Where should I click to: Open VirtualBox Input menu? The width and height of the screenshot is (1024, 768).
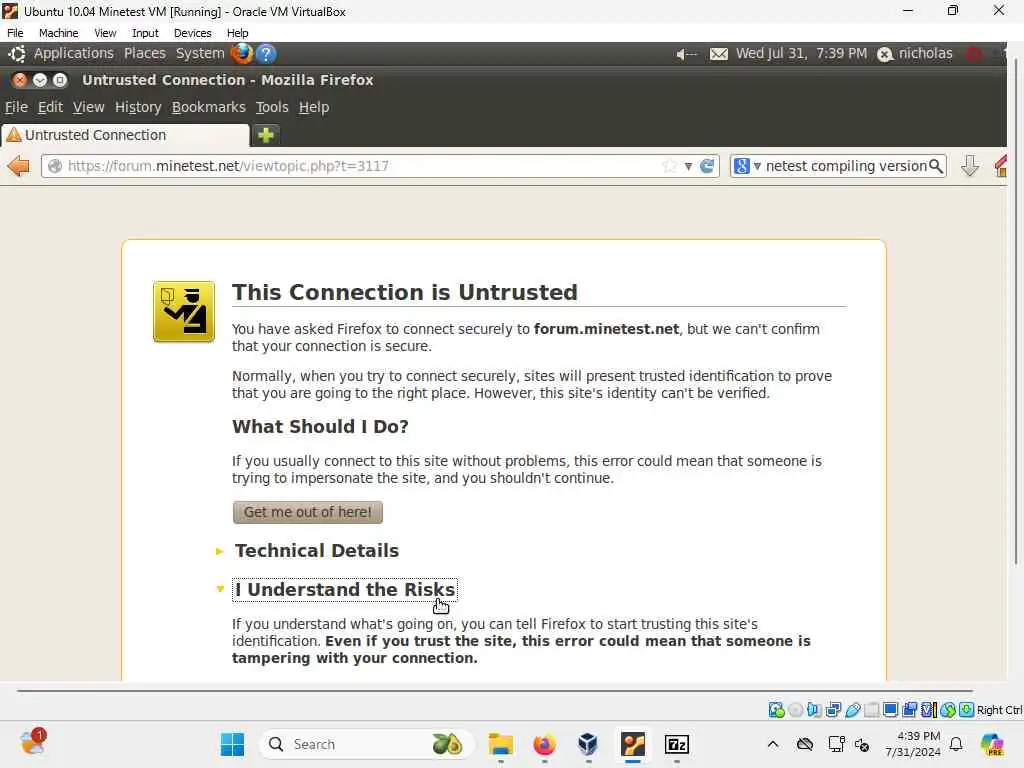[x=145, y=33]
